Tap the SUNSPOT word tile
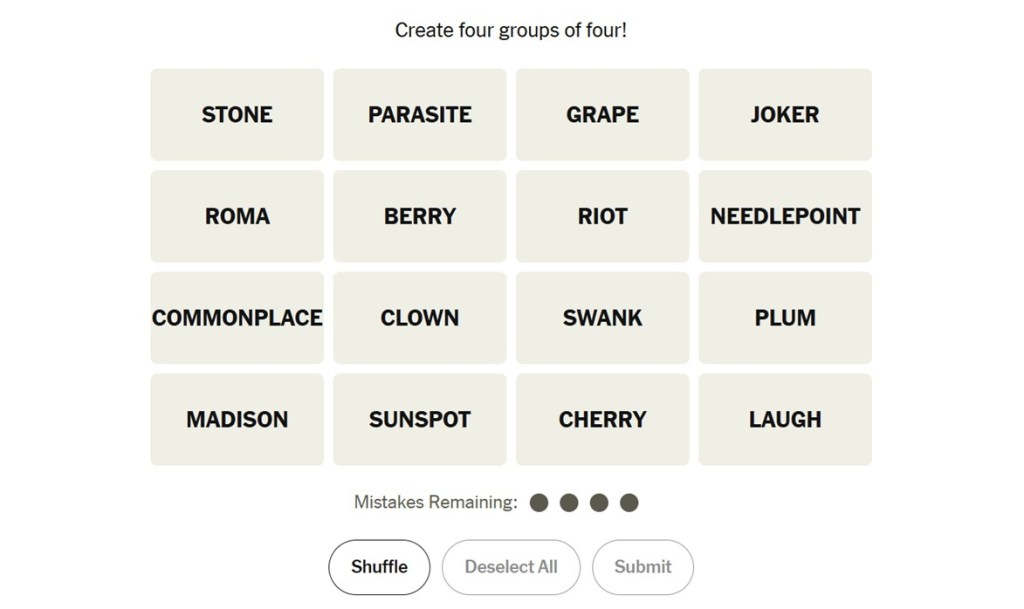Image resolution: width=1024 pixels, height=609 pixels. tap(420, 420)
